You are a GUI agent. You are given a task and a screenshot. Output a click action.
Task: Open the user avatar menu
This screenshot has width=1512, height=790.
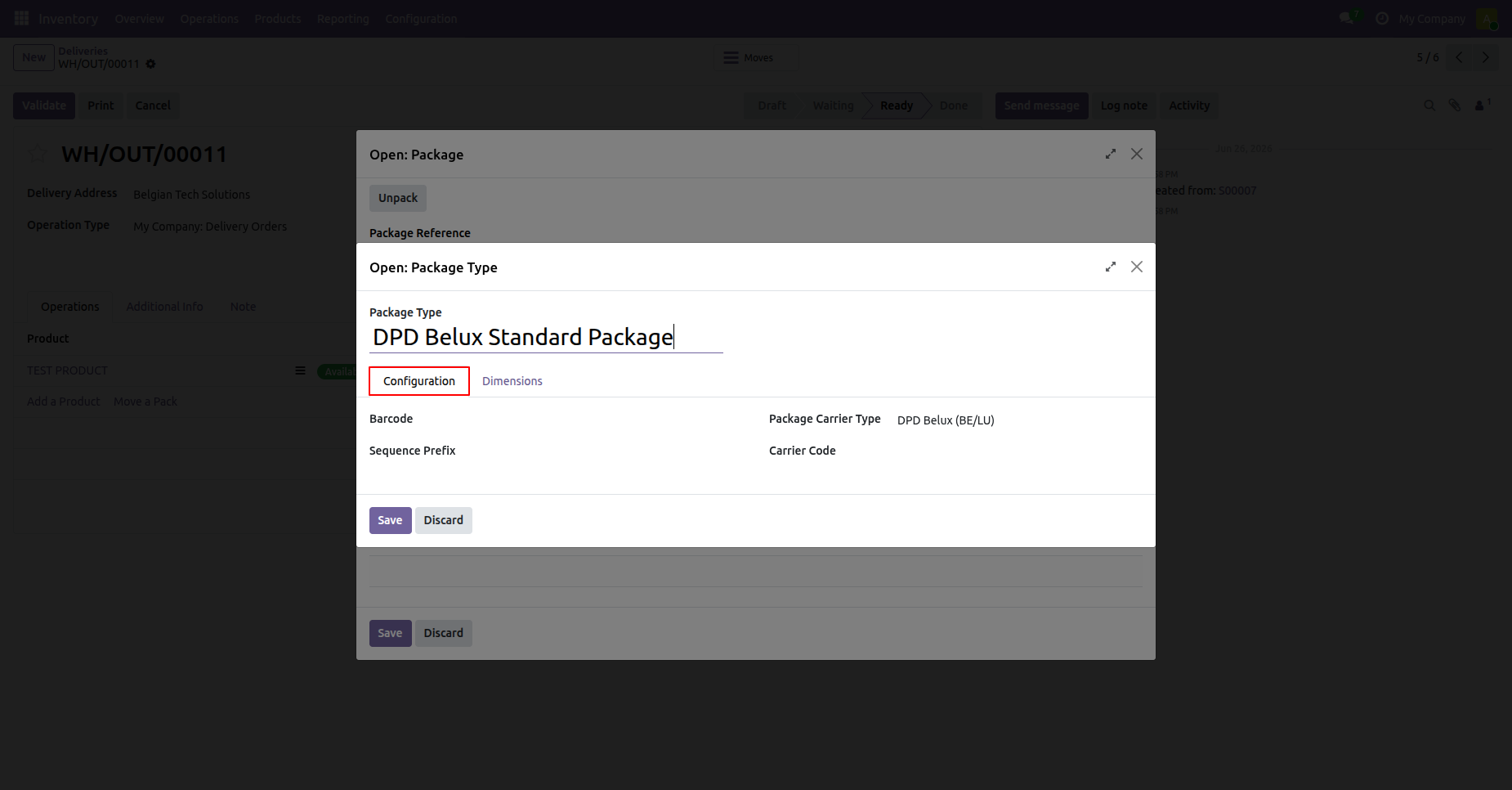tap(1487, 18)
